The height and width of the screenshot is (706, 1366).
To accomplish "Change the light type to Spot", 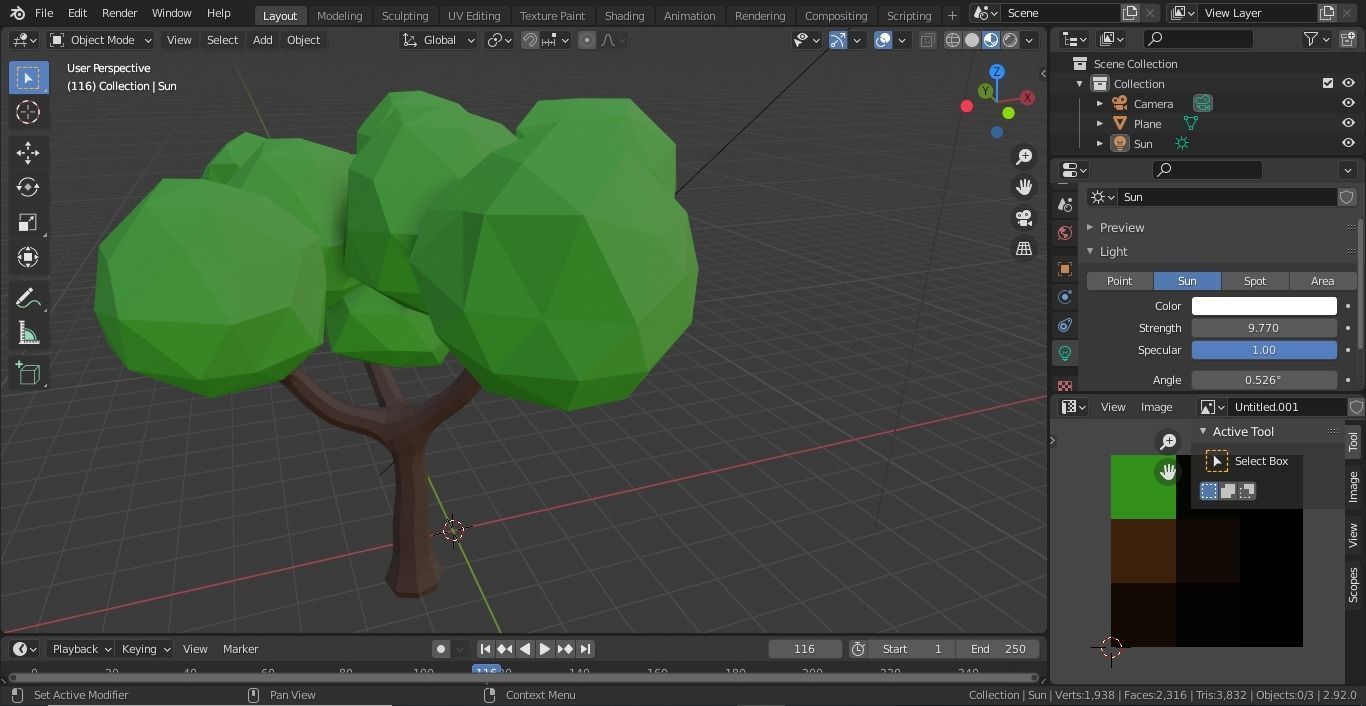I will [x=1254, y=281].
